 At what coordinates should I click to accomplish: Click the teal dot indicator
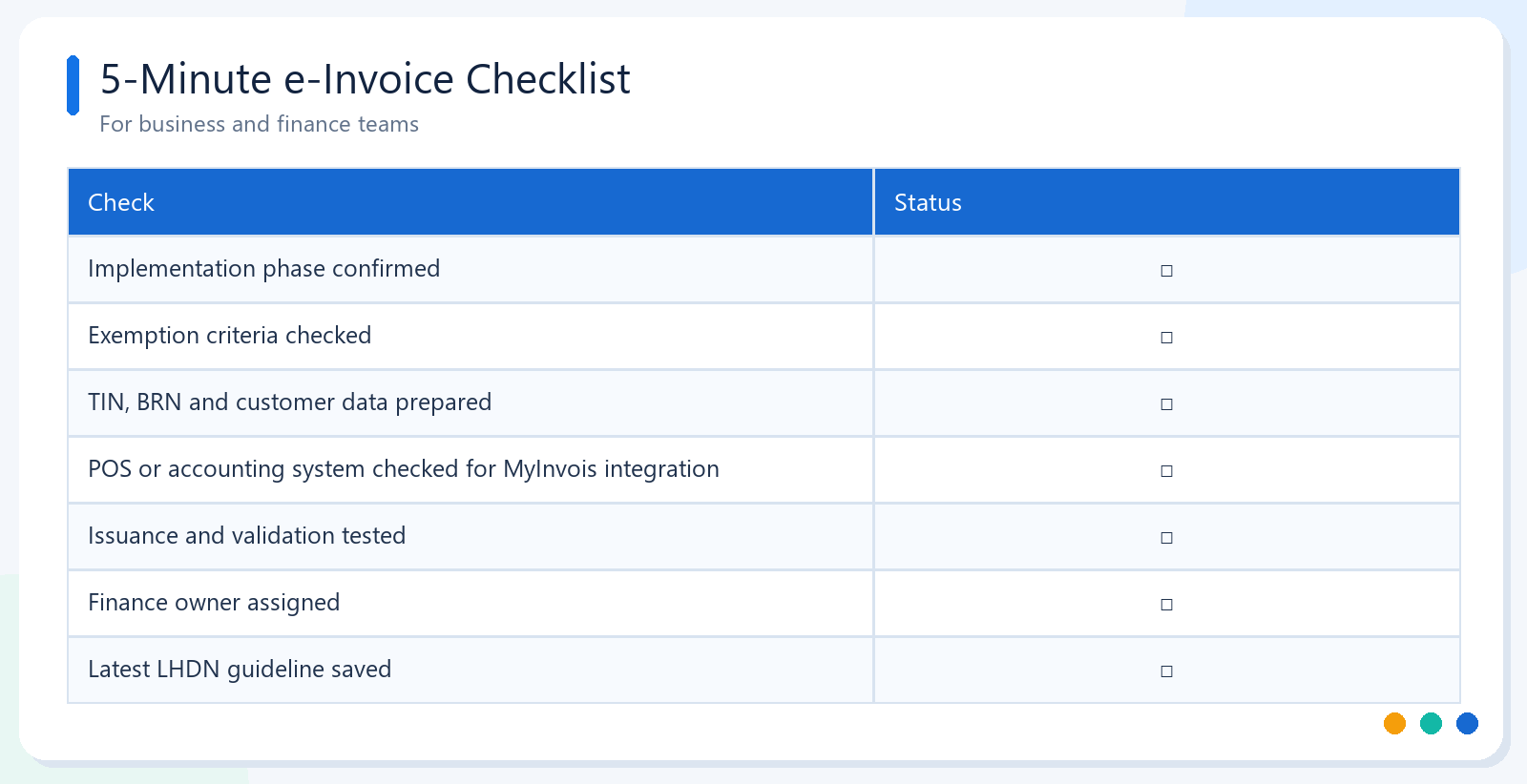(x=1431, y=724)
